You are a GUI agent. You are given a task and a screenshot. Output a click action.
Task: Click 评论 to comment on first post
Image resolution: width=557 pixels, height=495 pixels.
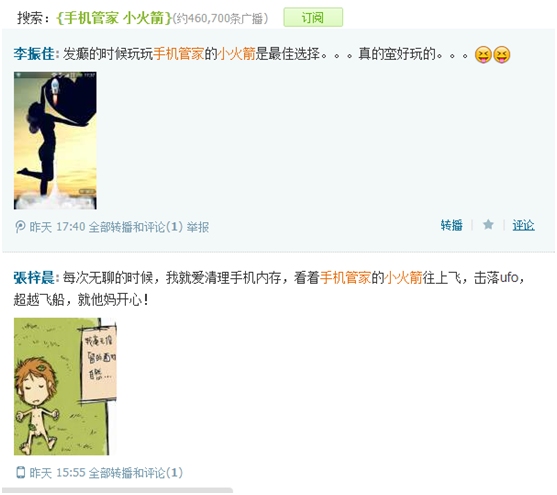click(x=523, y=225)
